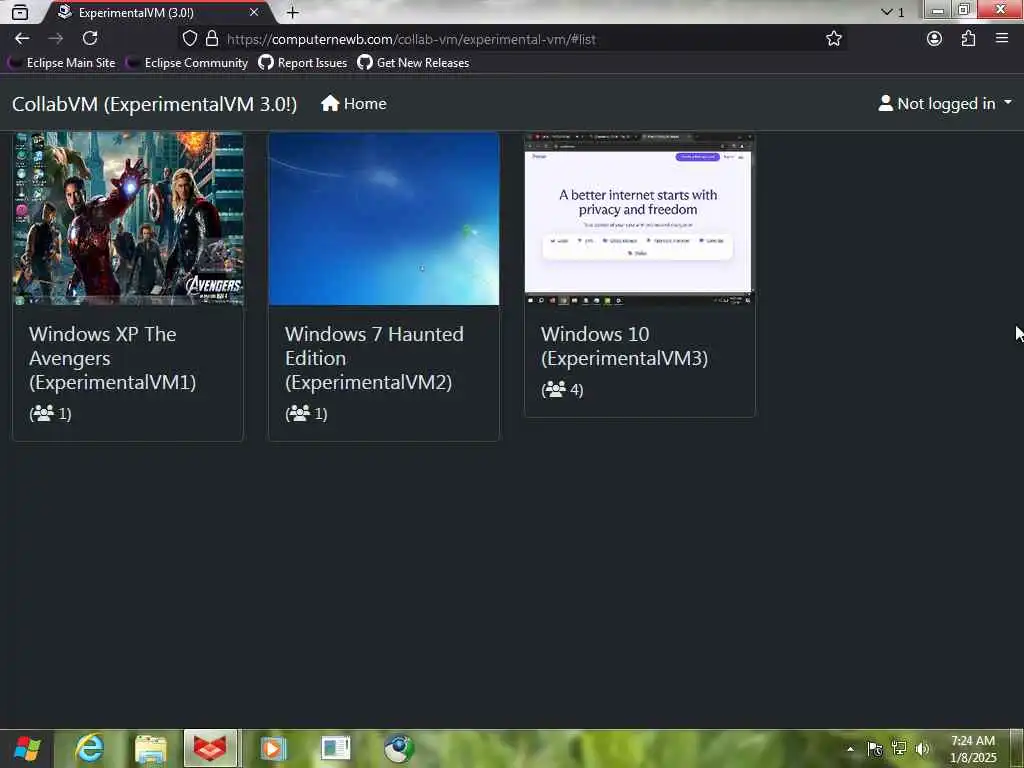The height and width of the screenshot is (768, 1024).
Task: Click the CollabVM (ExperimentalVM 3.0!) brand title
Action: tap(154, 104)
